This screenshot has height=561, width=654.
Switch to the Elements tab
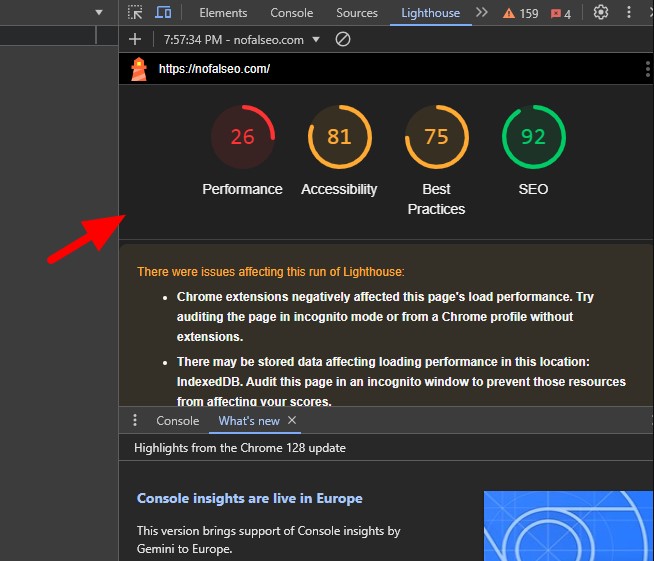[223, 13]
